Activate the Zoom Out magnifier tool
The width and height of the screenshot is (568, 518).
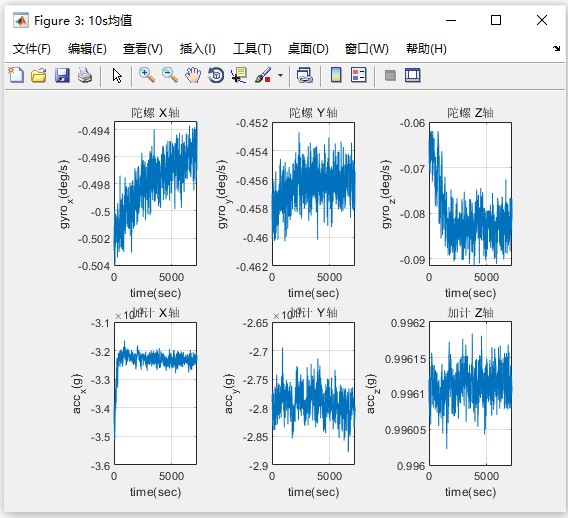tap(170, 75)
